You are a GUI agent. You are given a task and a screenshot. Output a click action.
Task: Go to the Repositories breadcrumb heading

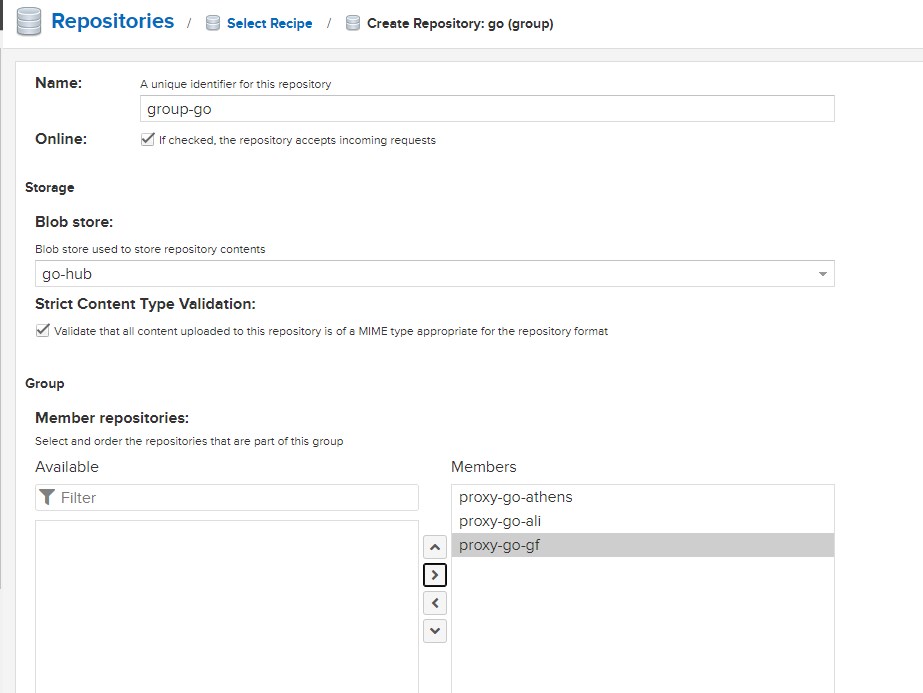pos(112,21)
